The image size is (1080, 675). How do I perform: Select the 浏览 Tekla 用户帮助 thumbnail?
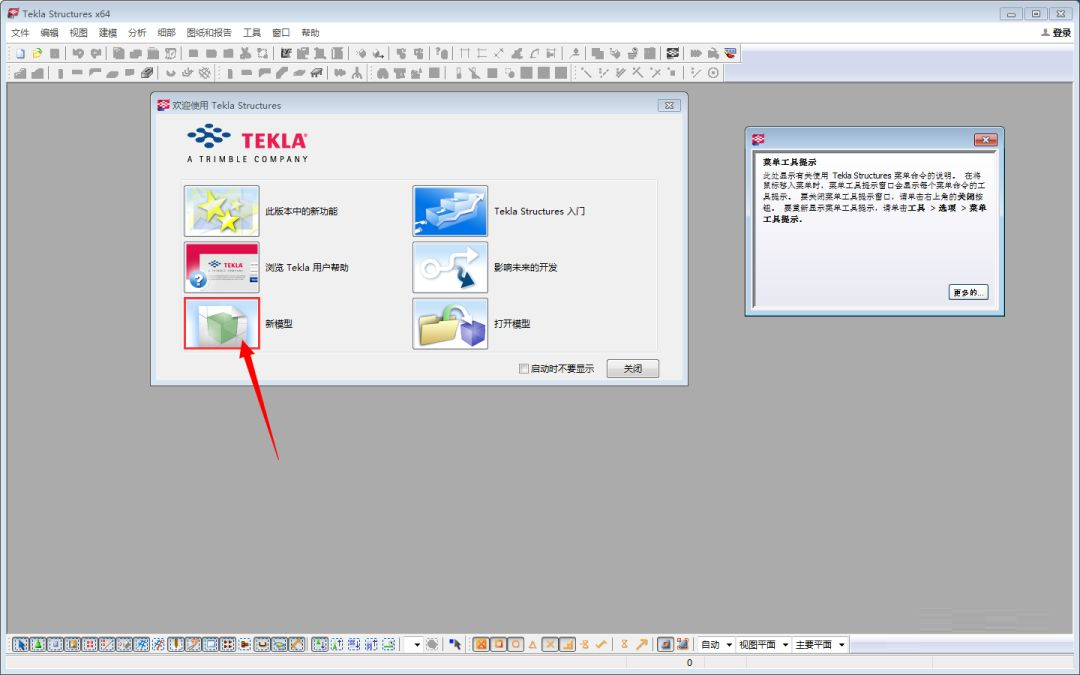tap(222, 267)
